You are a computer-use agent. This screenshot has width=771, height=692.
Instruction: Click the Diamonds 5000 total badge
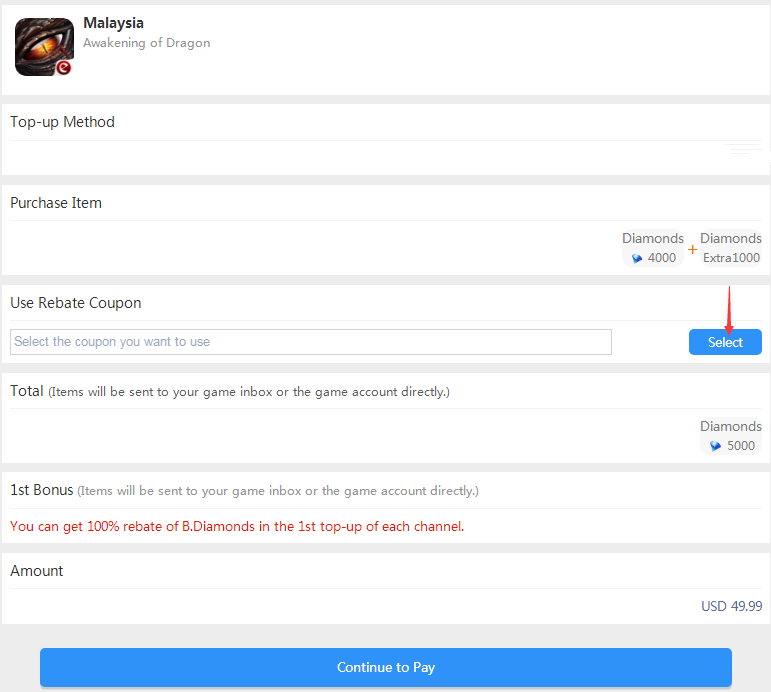731,436
